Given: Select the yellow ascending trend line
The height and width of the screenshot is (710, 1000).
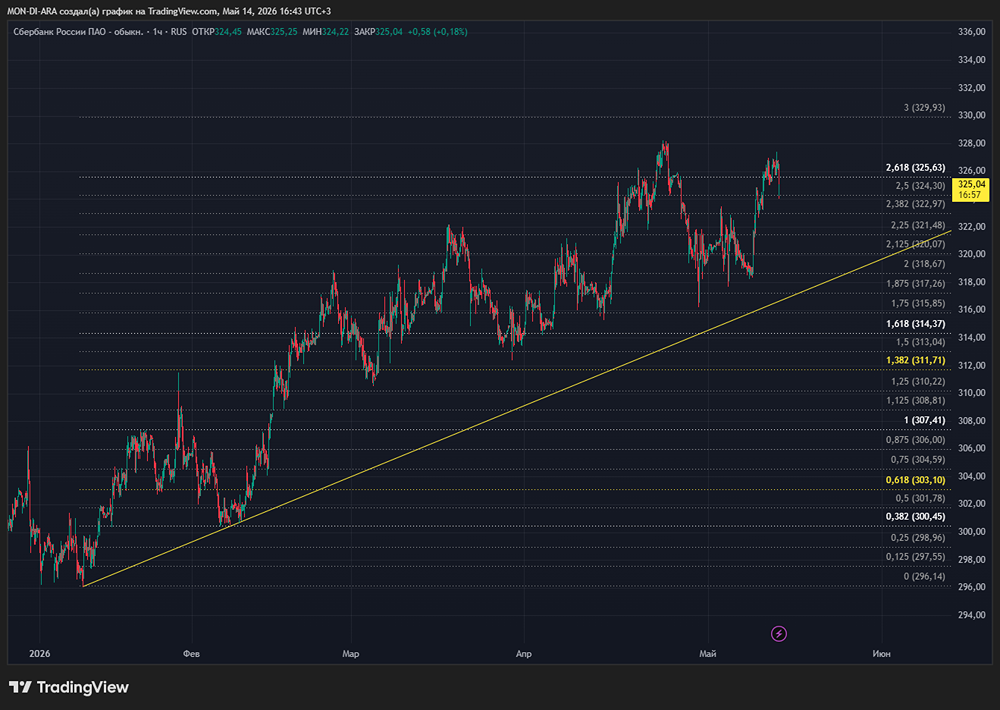Looking at the screenshot, I should (x=517, y=408).
